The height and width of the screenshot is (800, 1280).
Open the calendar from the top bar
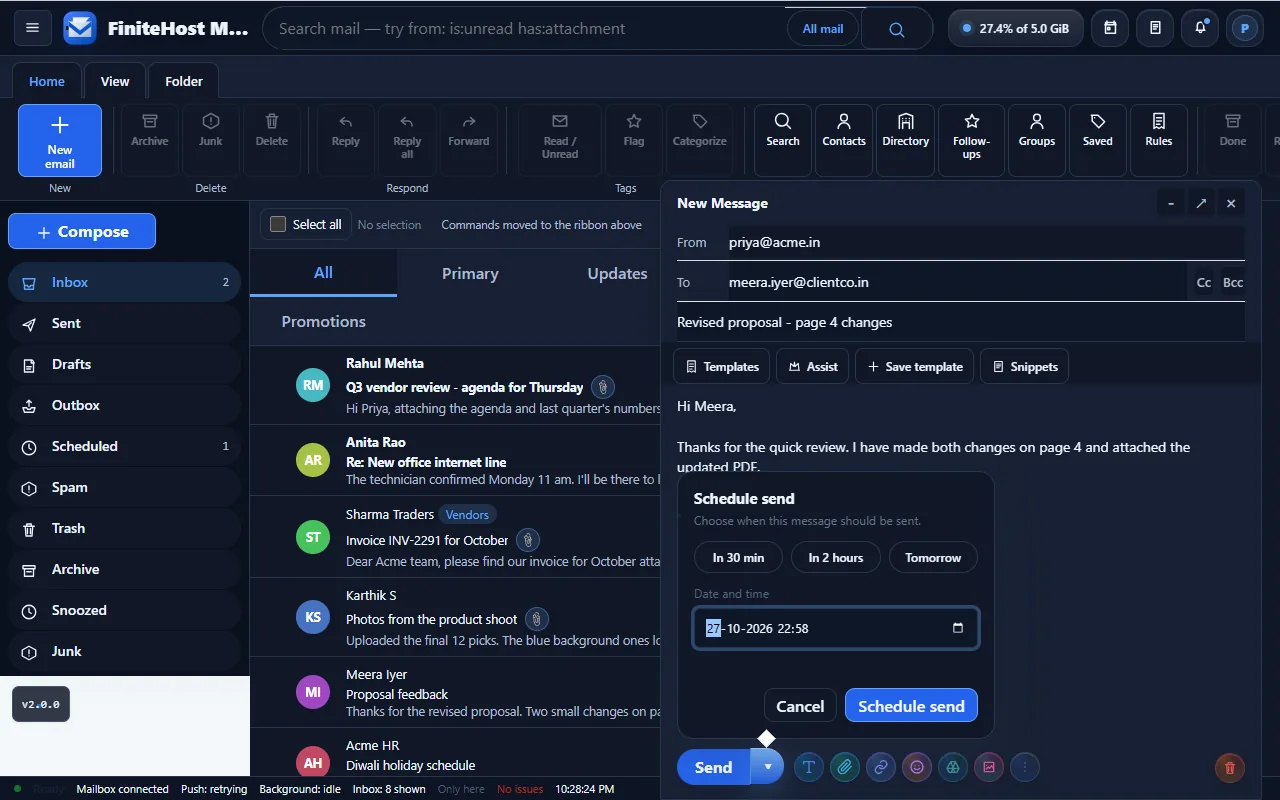1110,28
